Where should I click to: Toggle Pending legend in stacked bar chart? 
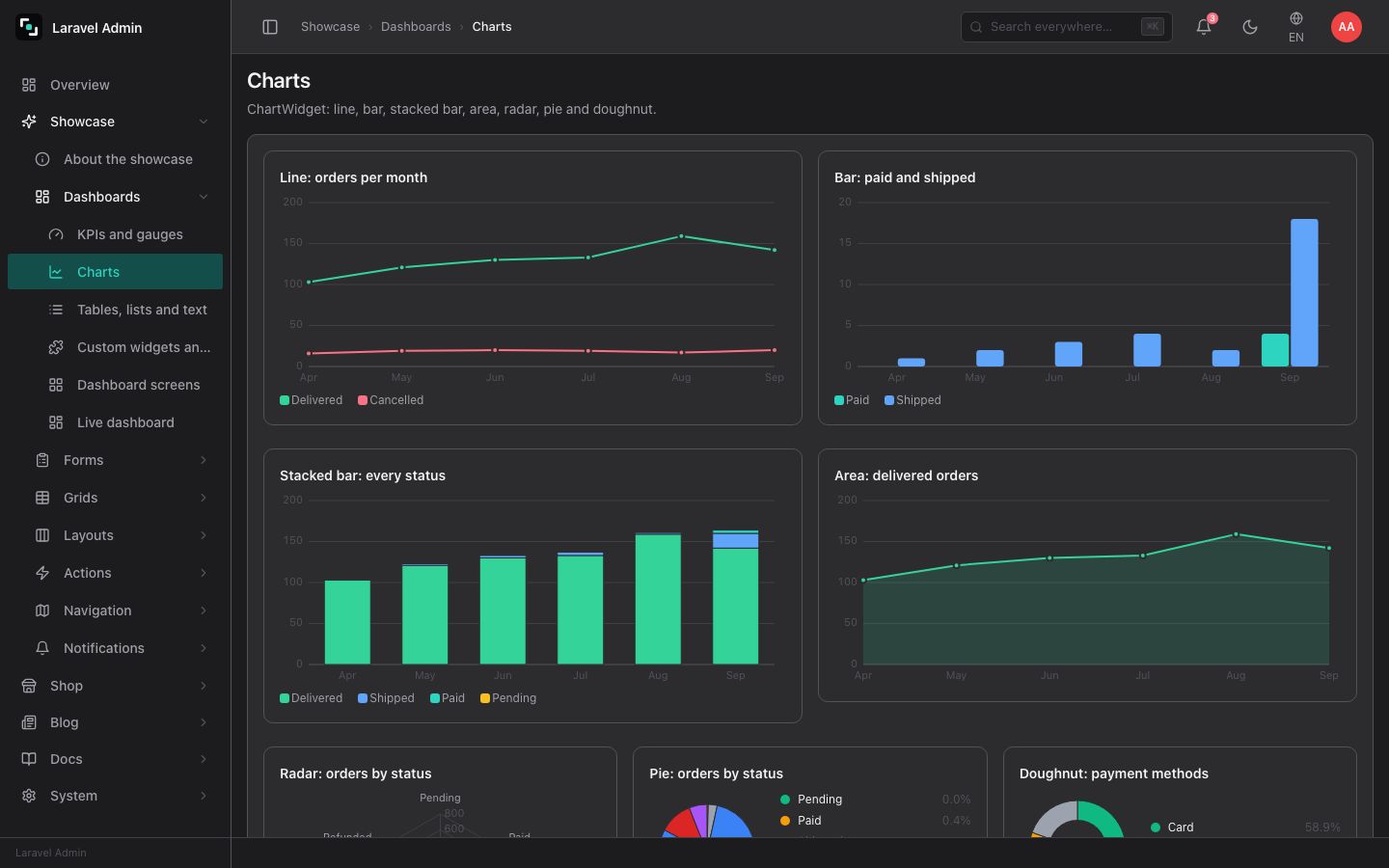508,698
